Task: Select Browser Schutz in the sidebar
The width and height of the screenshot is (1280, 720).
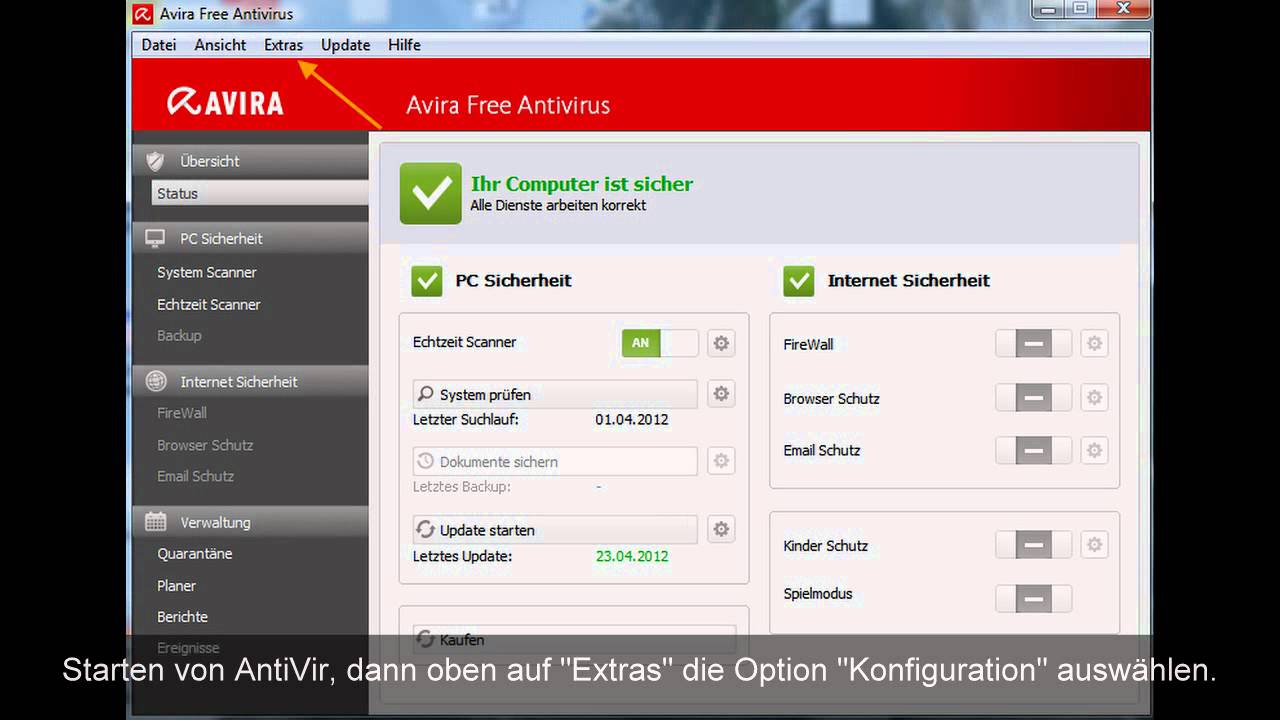Action: point(205,445)
